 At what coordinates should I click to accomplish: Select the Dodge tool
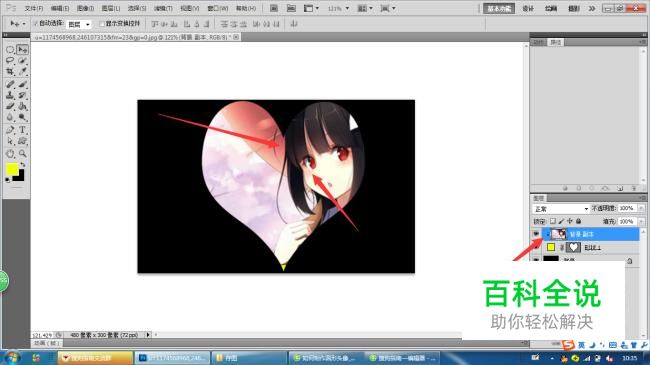coord(22,117)
